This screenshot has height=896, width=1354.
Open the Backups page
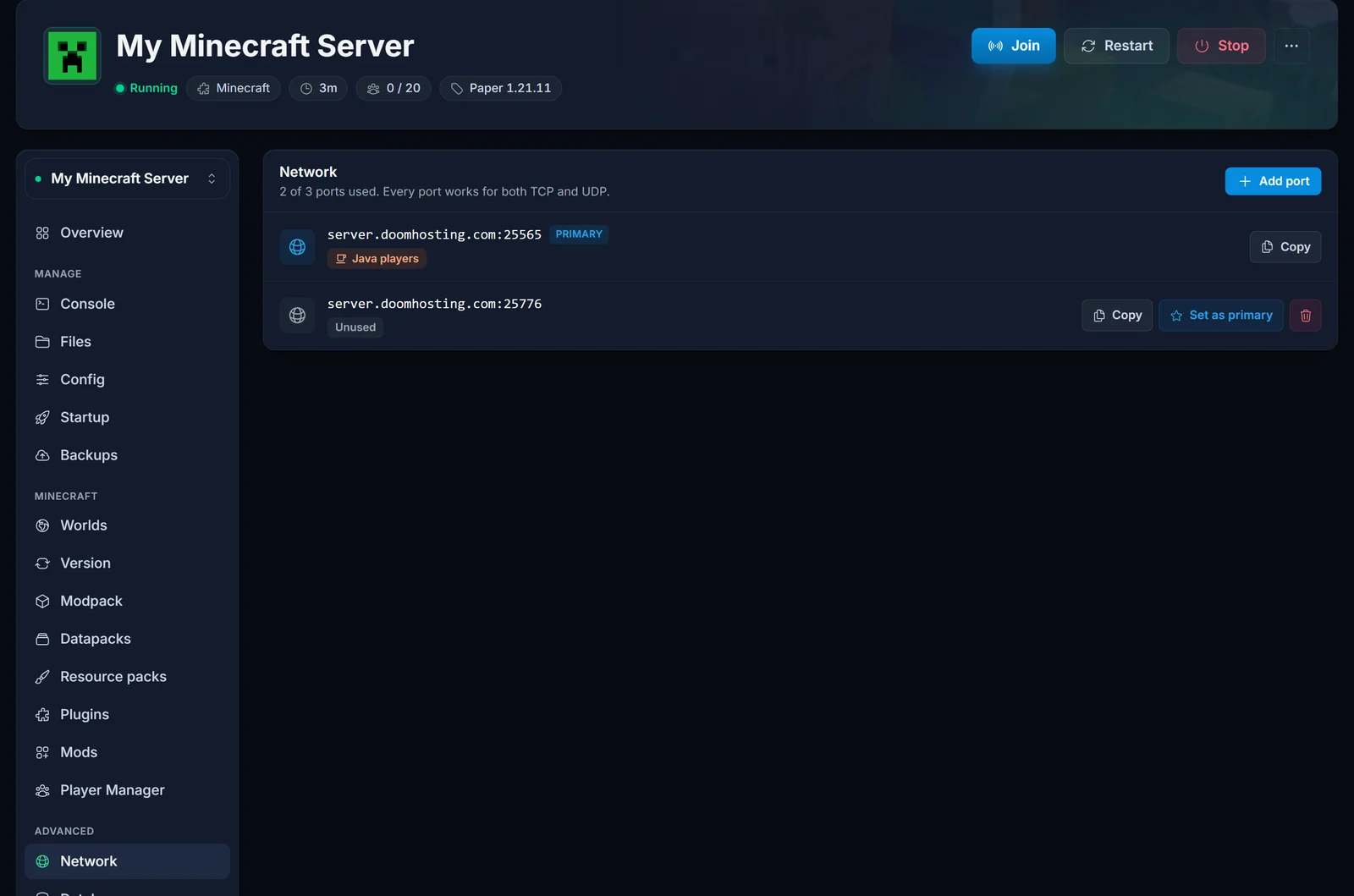(127, 455)
